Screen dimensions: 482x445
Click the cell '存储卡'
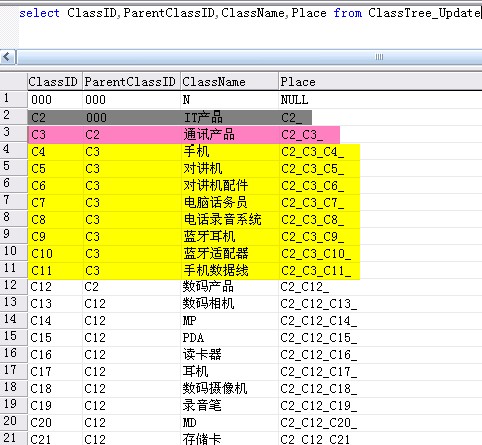click(x=202, y=439)
